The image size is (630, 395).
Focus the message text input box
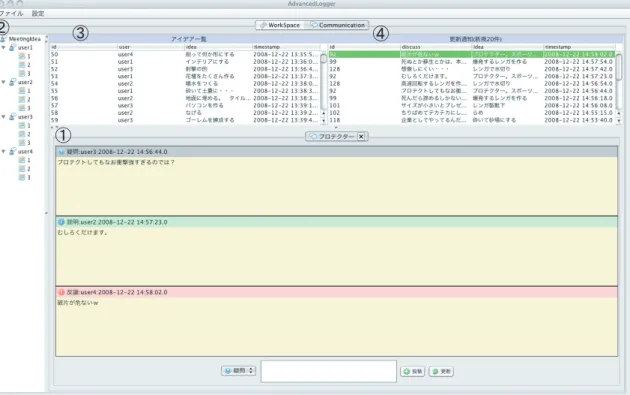point(329,371)
